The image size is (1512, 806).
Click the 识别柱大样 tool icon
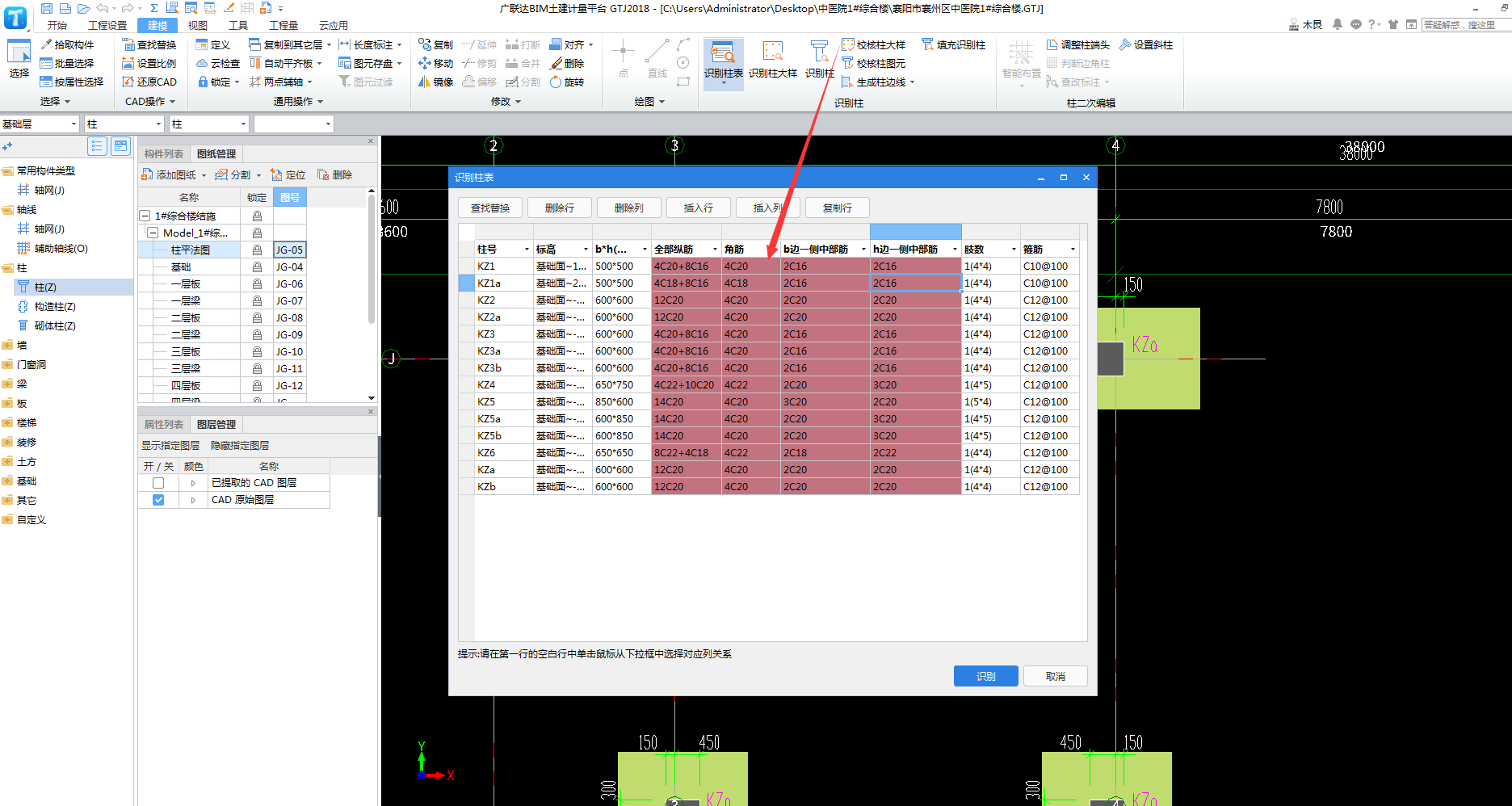(x=772, y=52)
